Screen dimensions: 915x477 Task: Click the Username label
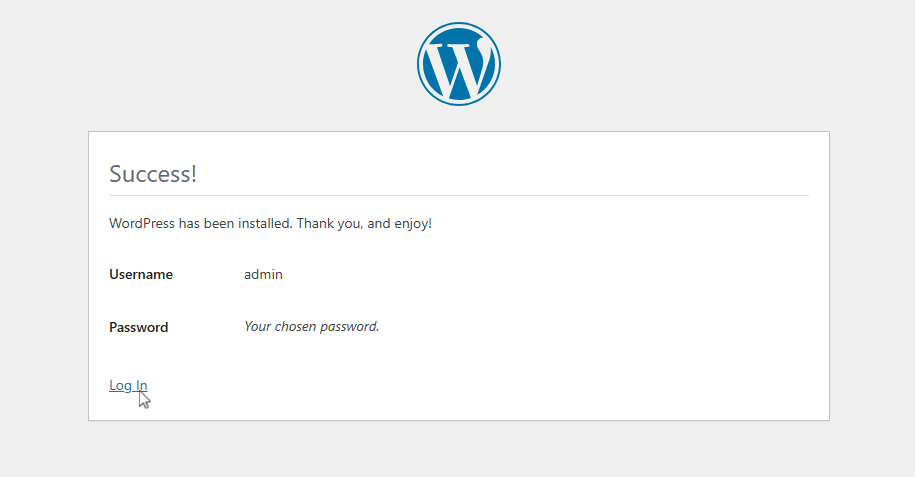point(141,274)
